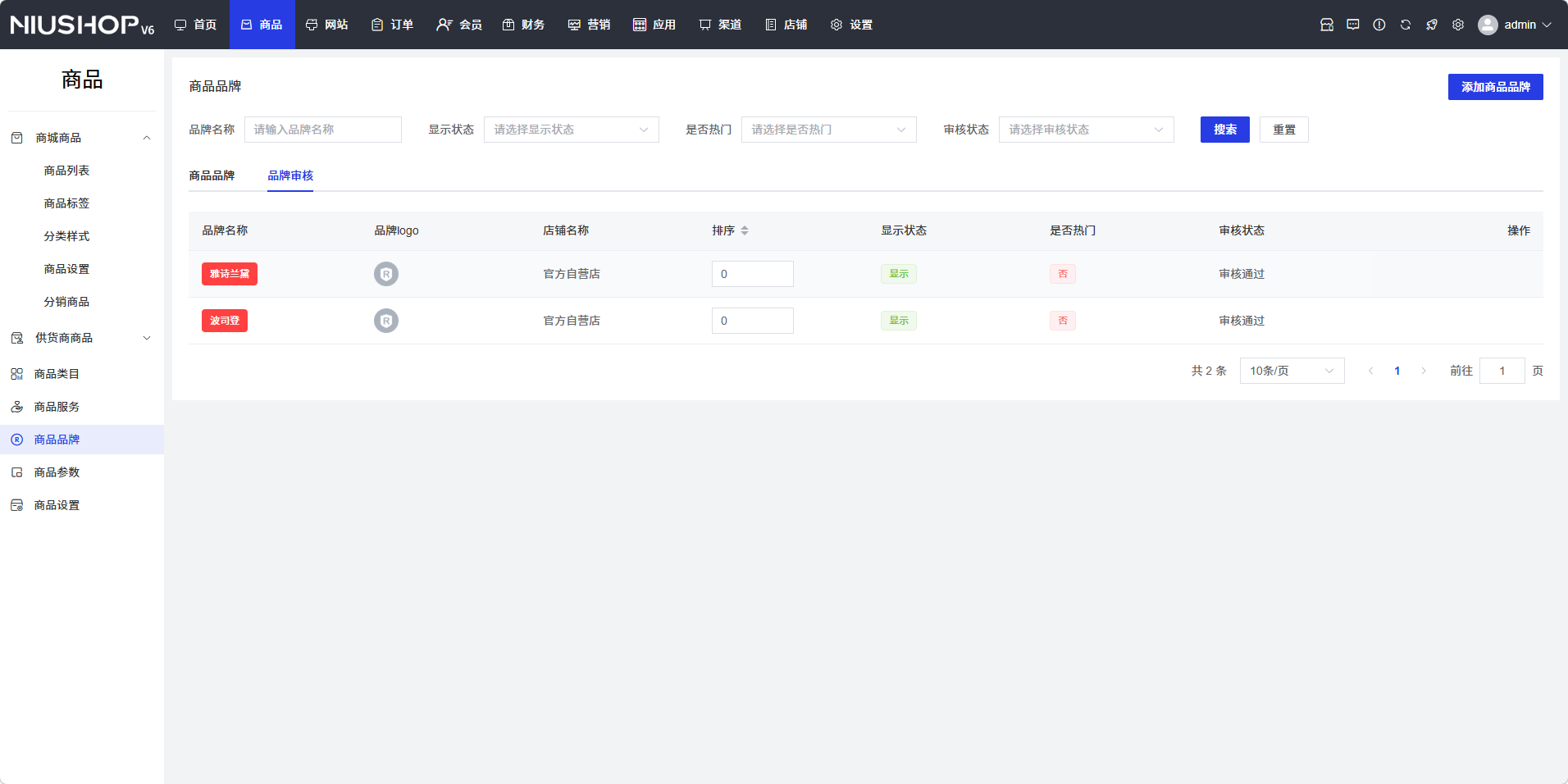Click the gear icon beside admin avatar
Viewport: 1568px width, 784px height.
(1457, 25)
